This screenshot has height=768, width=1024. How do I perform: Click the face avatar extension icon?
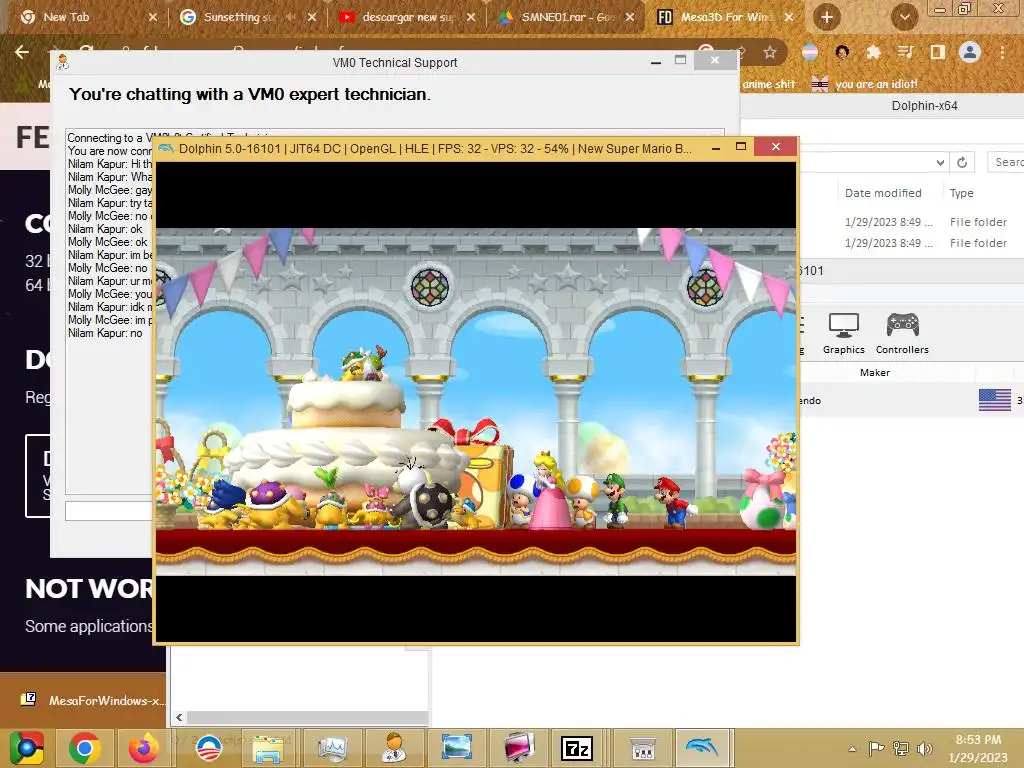tap(842, 52)
